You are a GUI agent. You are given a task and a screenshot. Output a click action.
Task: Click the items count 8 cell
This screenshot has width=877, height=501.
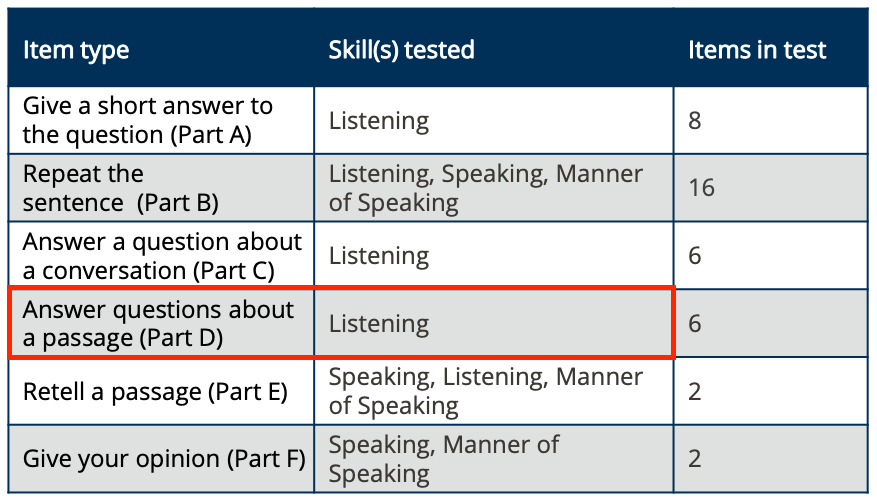695,121
